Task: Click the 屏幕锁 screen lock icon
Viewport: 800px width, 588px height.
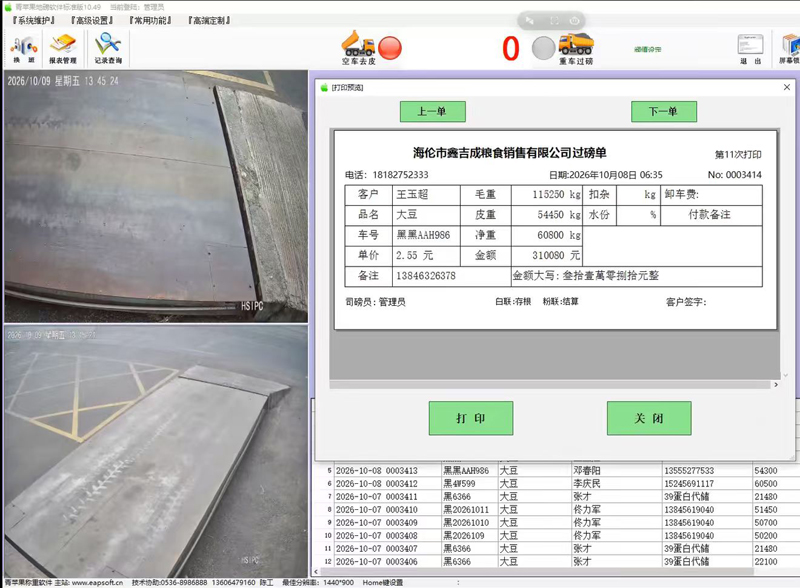Action: click(789, 49)
